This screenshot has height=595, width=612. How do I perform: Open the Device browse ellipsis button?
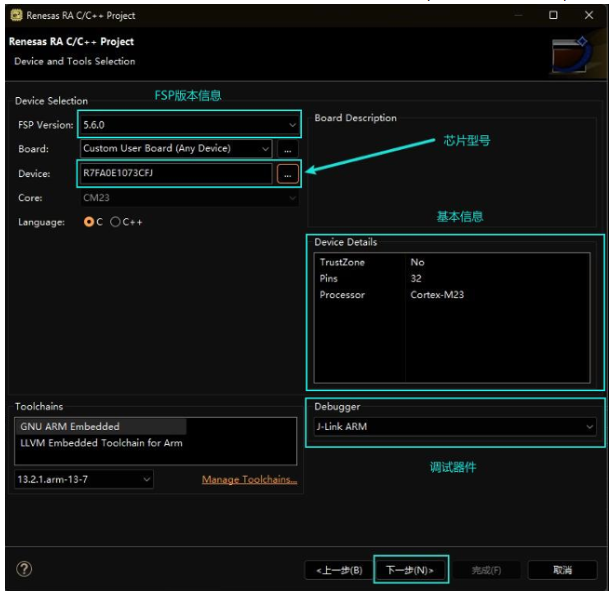coord(287,174)
